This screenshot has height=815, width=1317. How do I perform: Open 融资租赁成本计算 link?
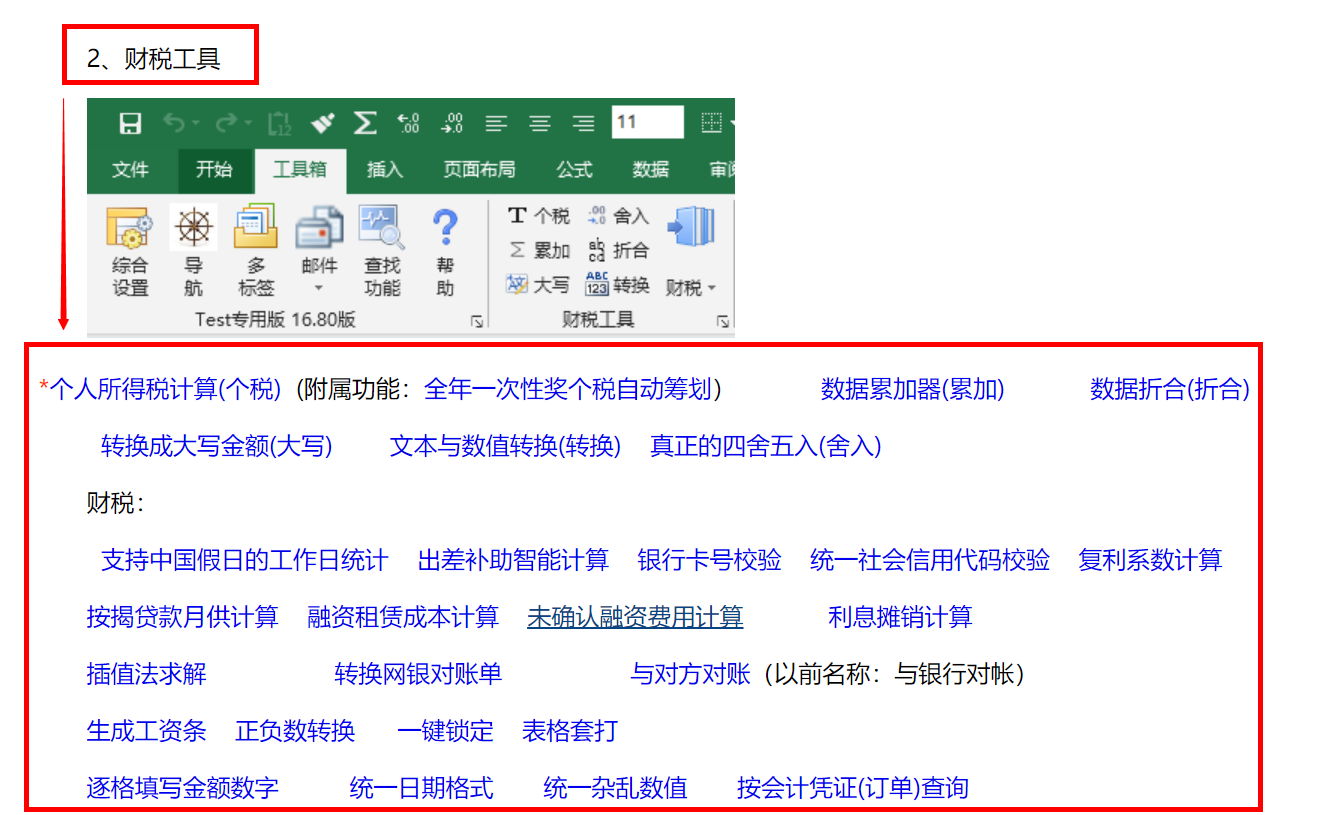point(403,617)
